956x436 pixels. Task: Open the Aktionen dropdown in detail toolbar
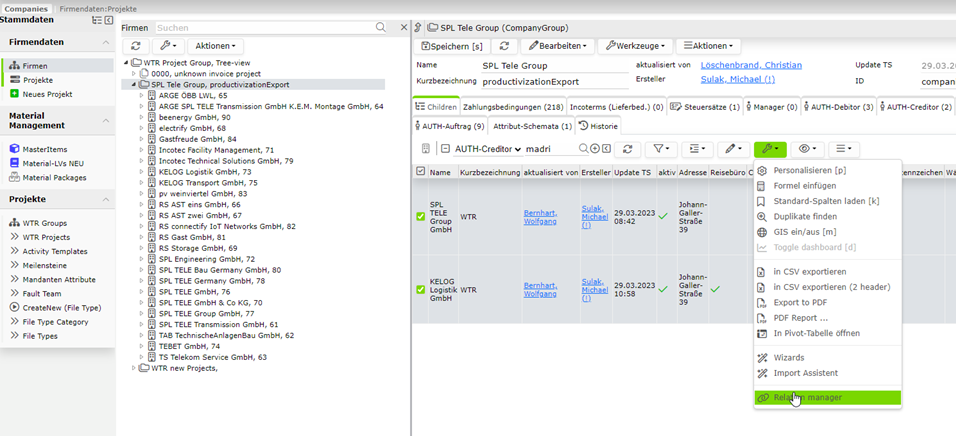pos(708,46)
